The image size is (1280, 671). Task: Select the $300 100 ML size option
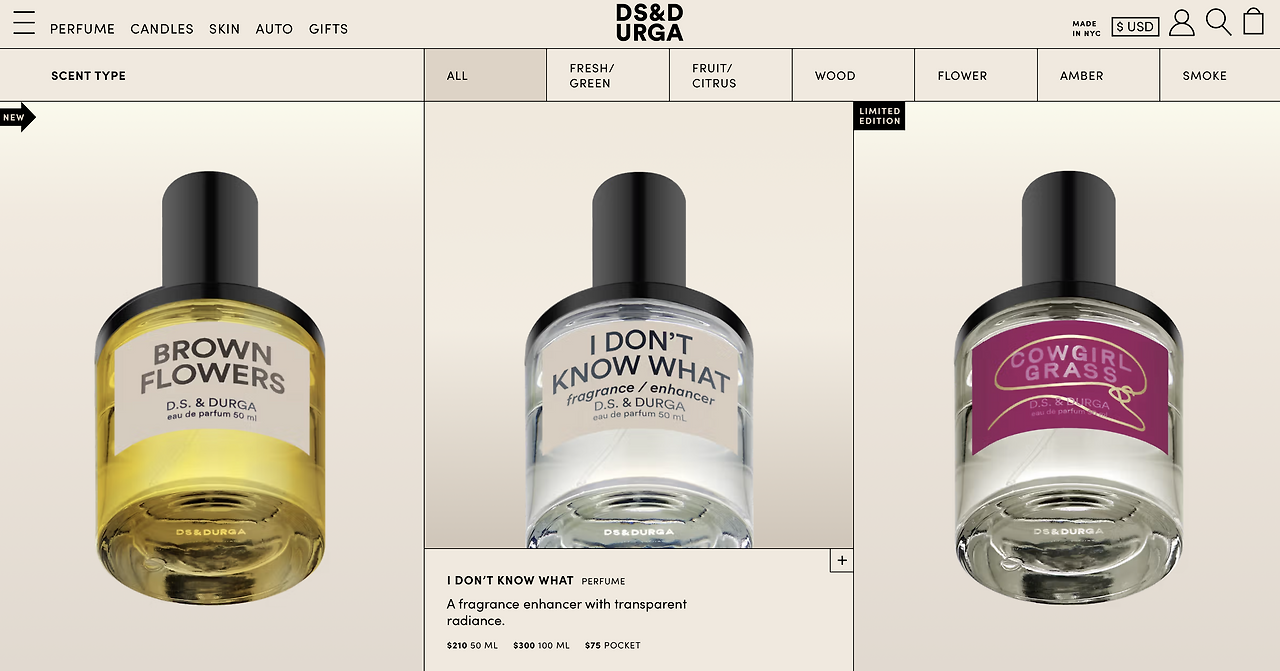[541, 646]
